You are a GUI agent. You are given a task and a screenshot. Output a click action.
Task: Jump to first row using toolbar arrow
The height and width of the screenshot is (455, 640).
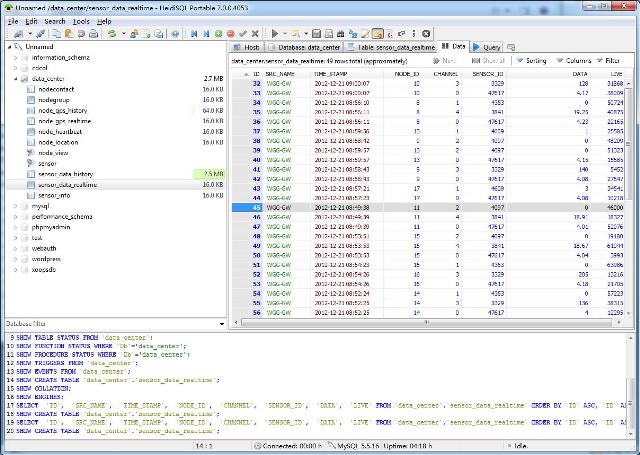[193, 34]
